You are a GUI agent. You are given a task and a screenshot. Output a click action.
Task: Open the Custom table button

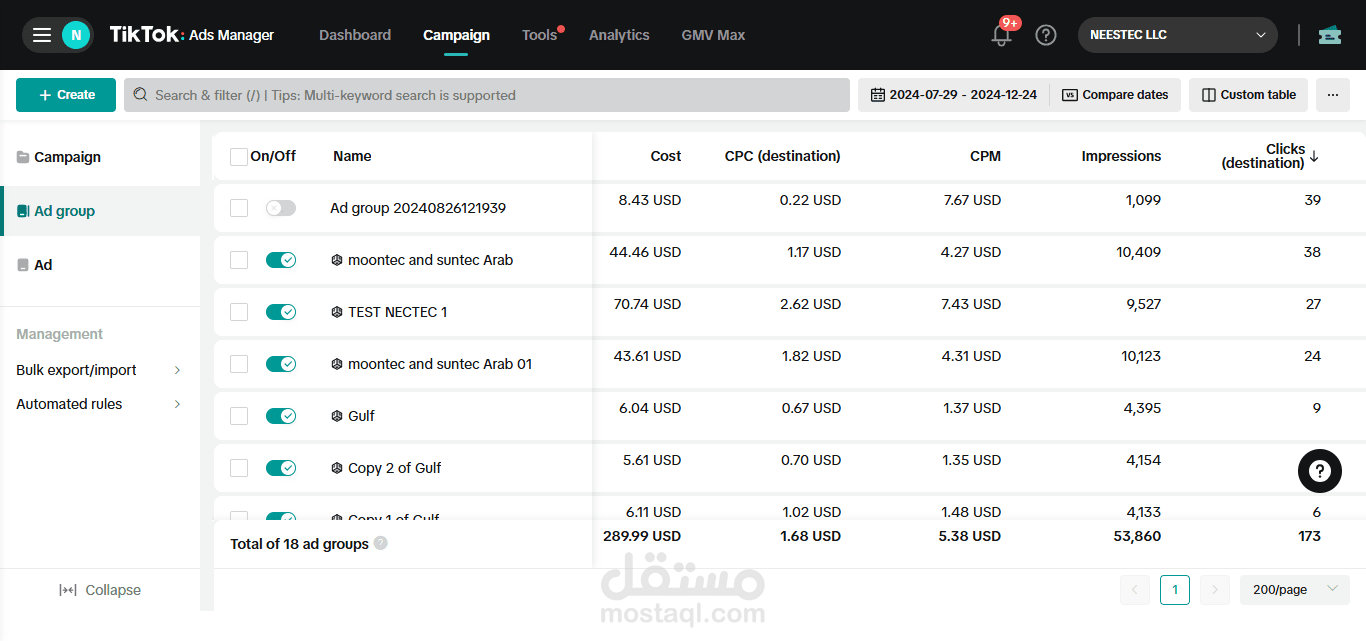(1248, 95)
